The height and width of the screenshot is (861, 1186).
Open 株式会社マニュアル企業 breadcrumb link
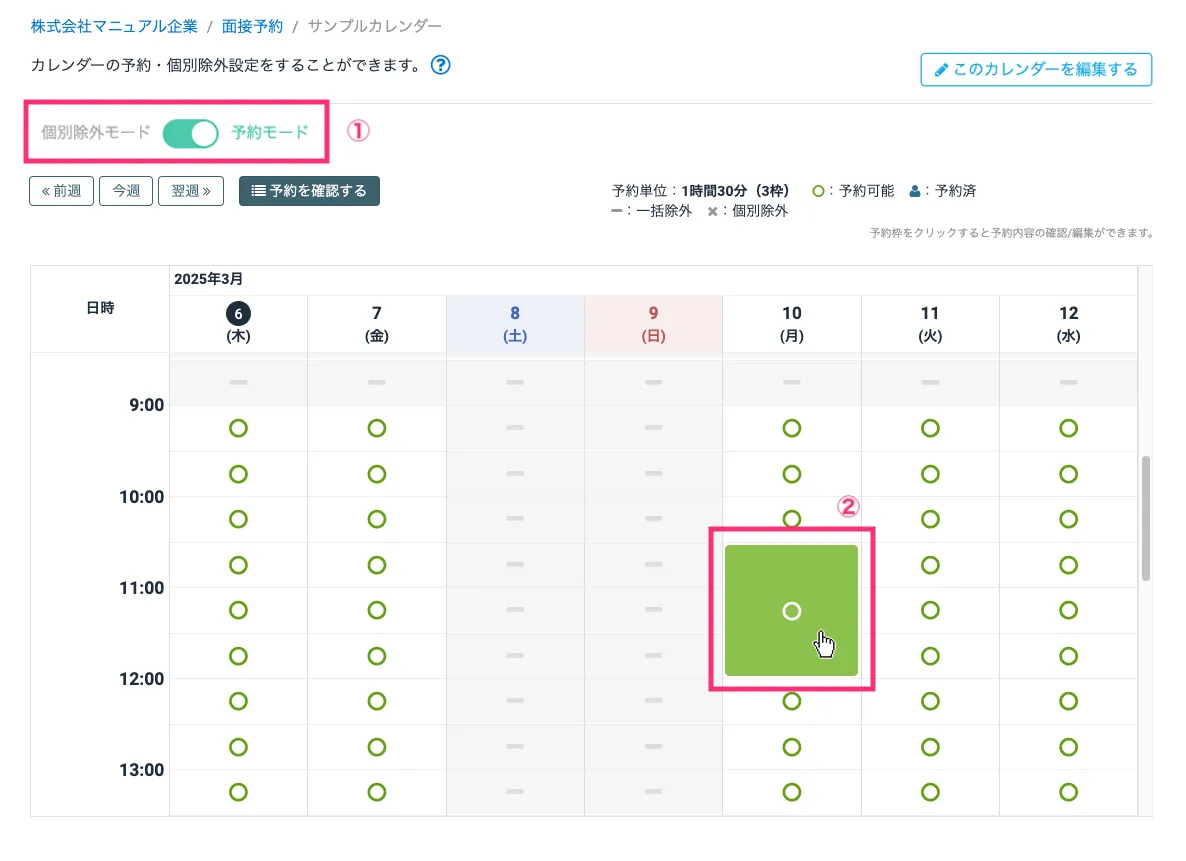114,26
